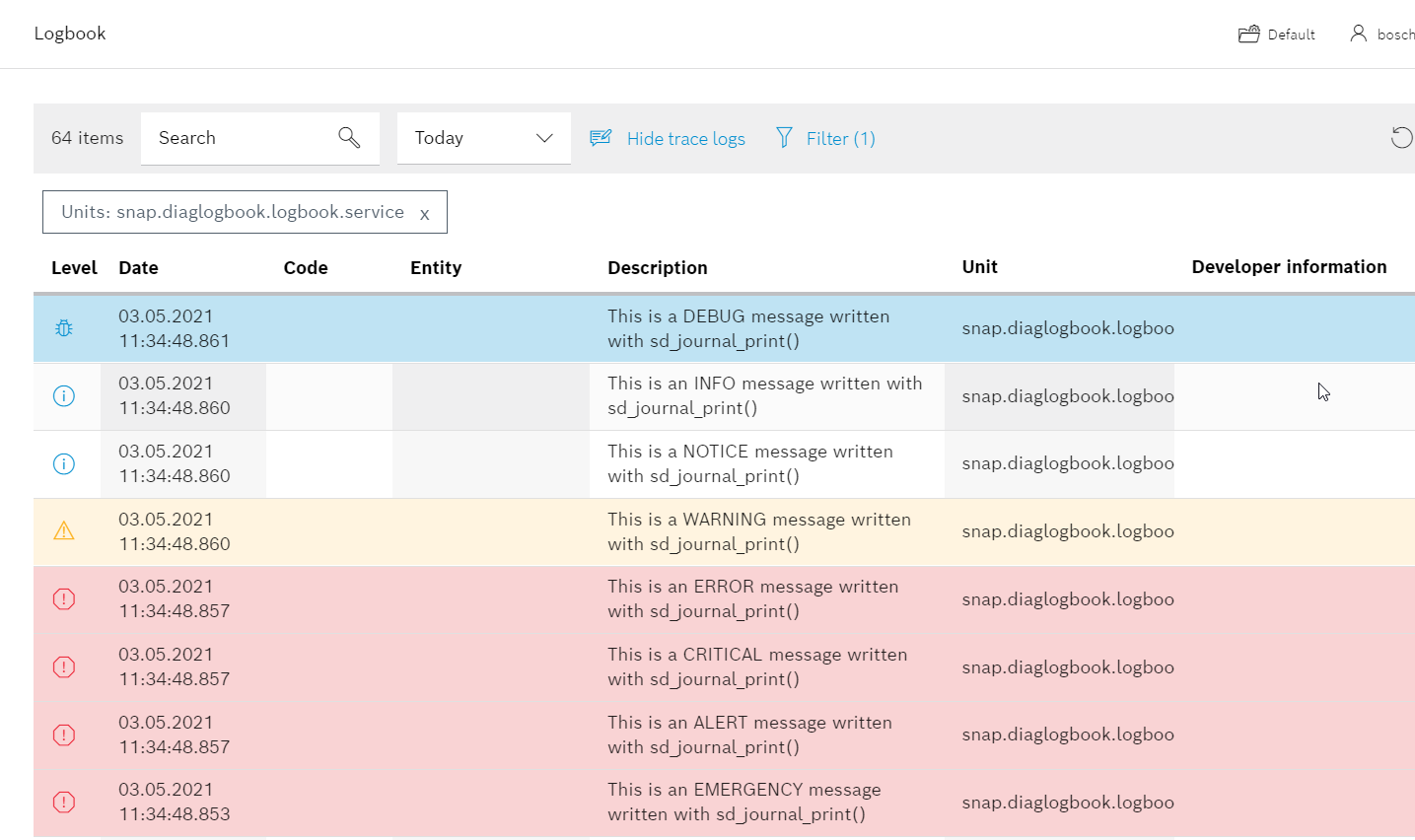This screenshot has height=840, width=1415.
Task: Open the active filters via Filter (1)
Action: 839,138
